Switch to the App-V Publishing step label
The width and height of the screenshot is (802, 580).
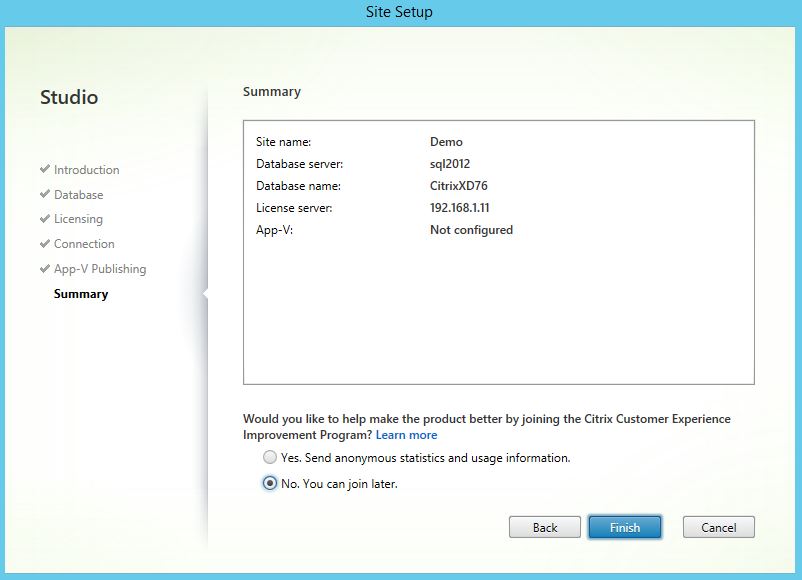pyautogui.click(x=99, y=269)
